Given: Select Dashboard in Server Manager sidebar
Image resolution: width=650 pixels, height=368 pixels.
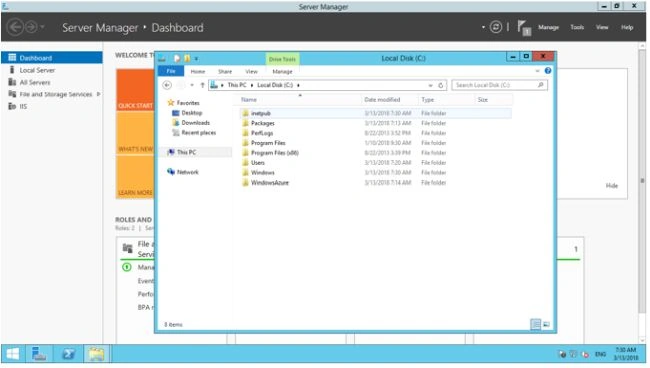Looking at the screenshot, I should coord(52,58).
